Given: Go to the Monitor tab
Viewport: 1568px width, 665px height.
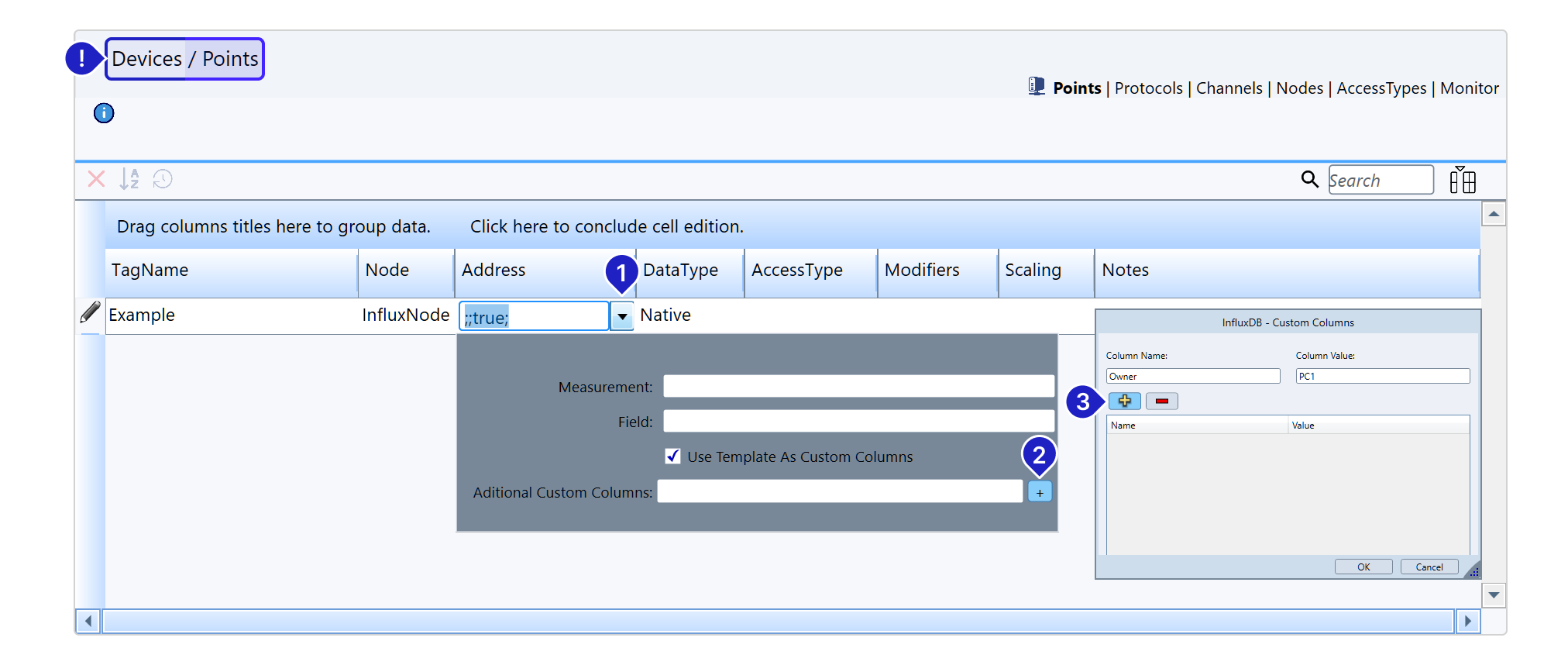Looking at the screenshot, I should pyautogui.click(x=1469, y=88).
